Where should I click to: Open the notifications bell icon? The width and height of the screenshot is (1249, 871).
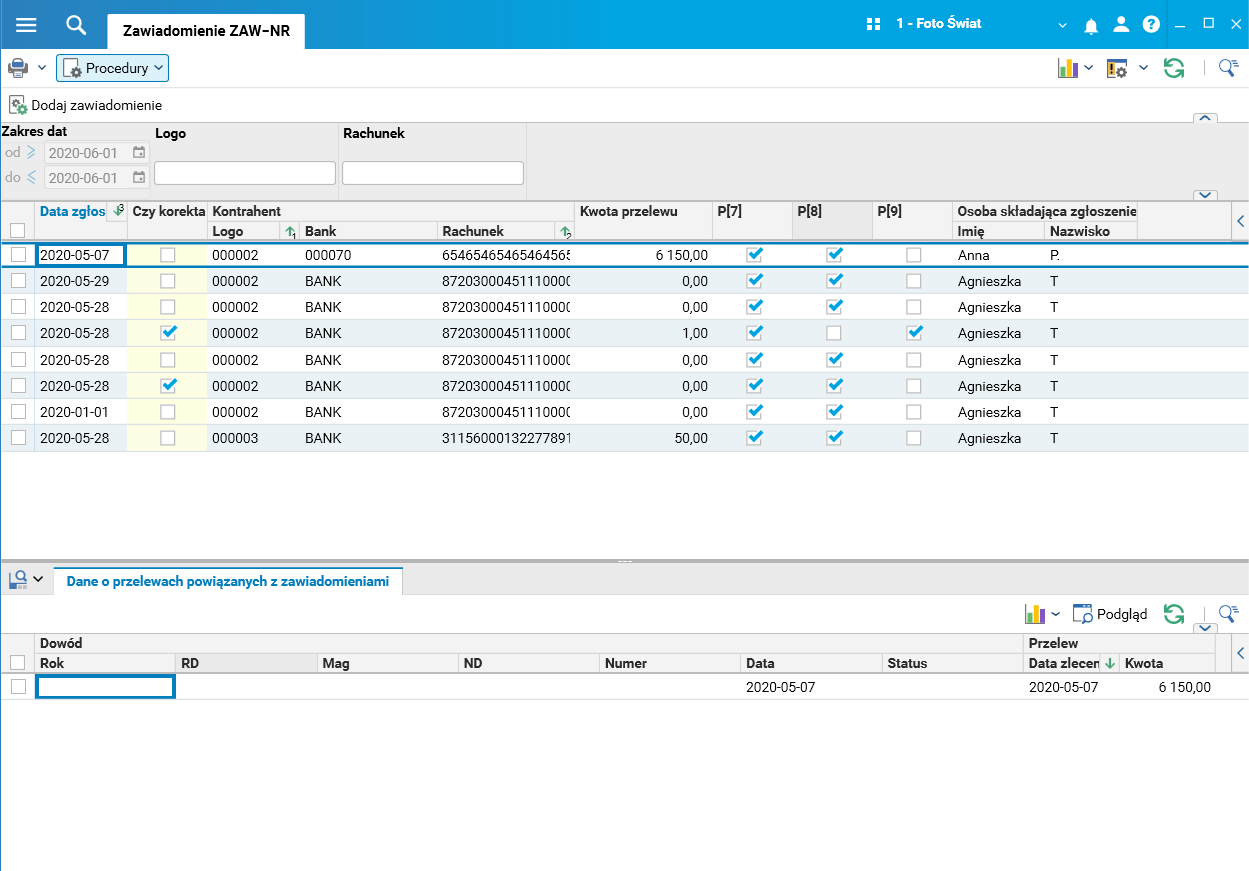(x=1091, y=24)
